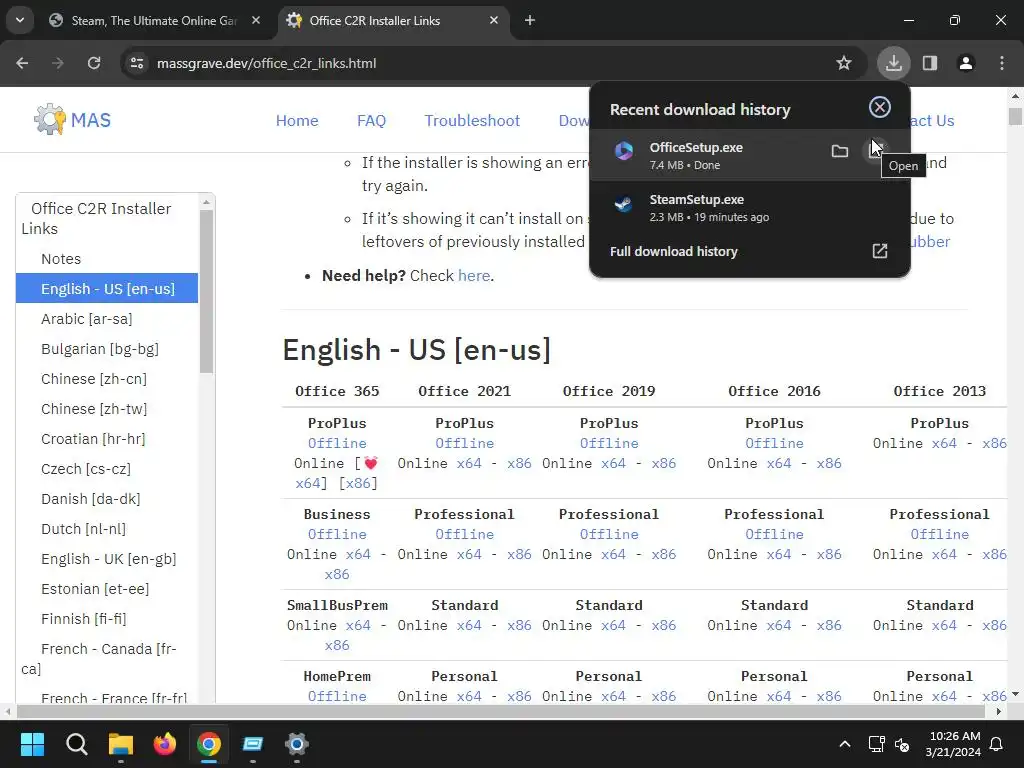Screen dimensions: 1024x768
Task: Click the page vertical scrollbar thumb
Action: click(1015, 117)
